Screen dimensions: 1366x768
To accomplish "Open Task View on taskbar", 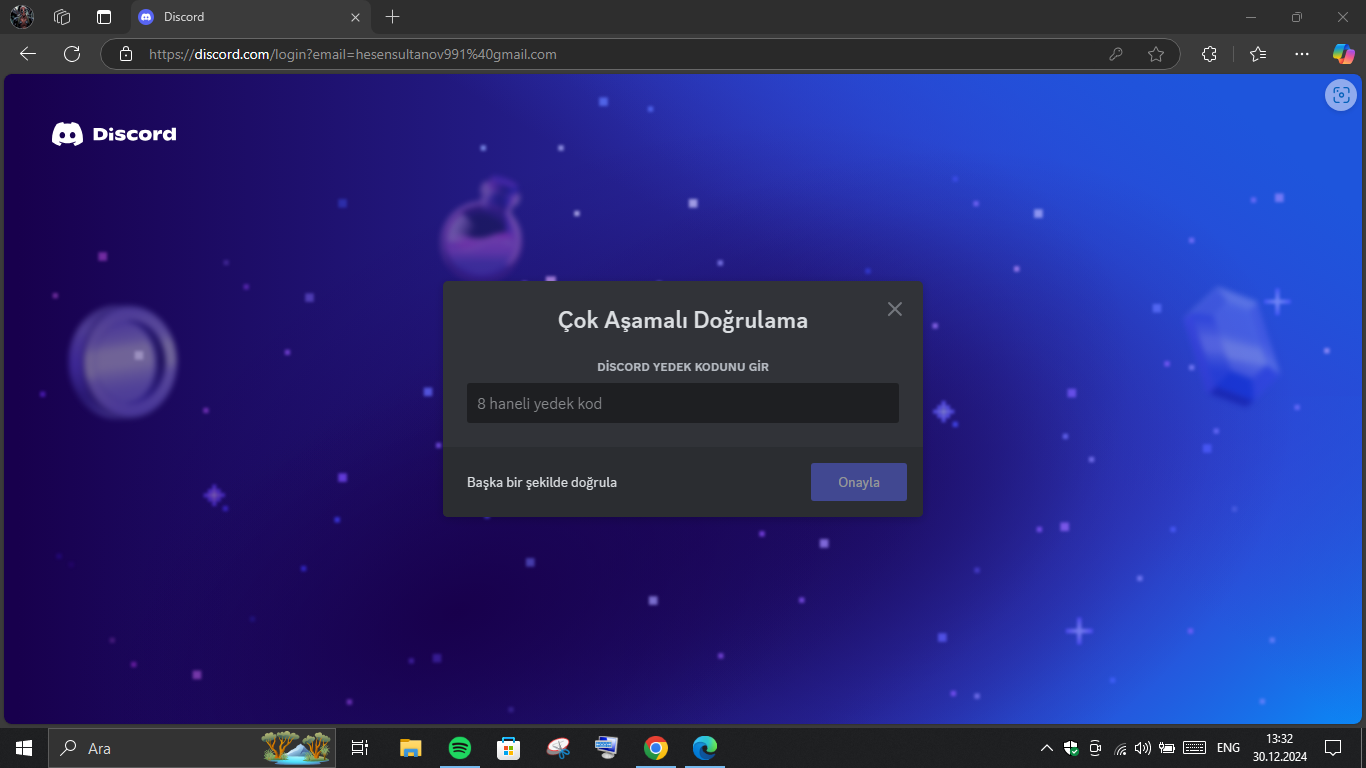I will (x=360, y=748).
